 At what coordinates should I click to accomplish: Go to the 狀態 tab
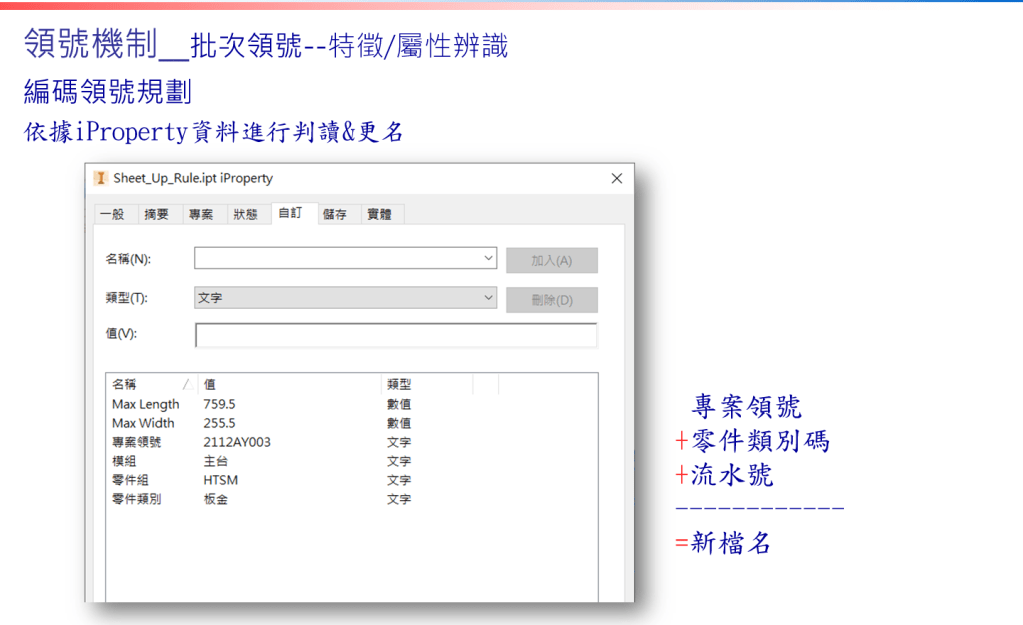coord(245,214)
